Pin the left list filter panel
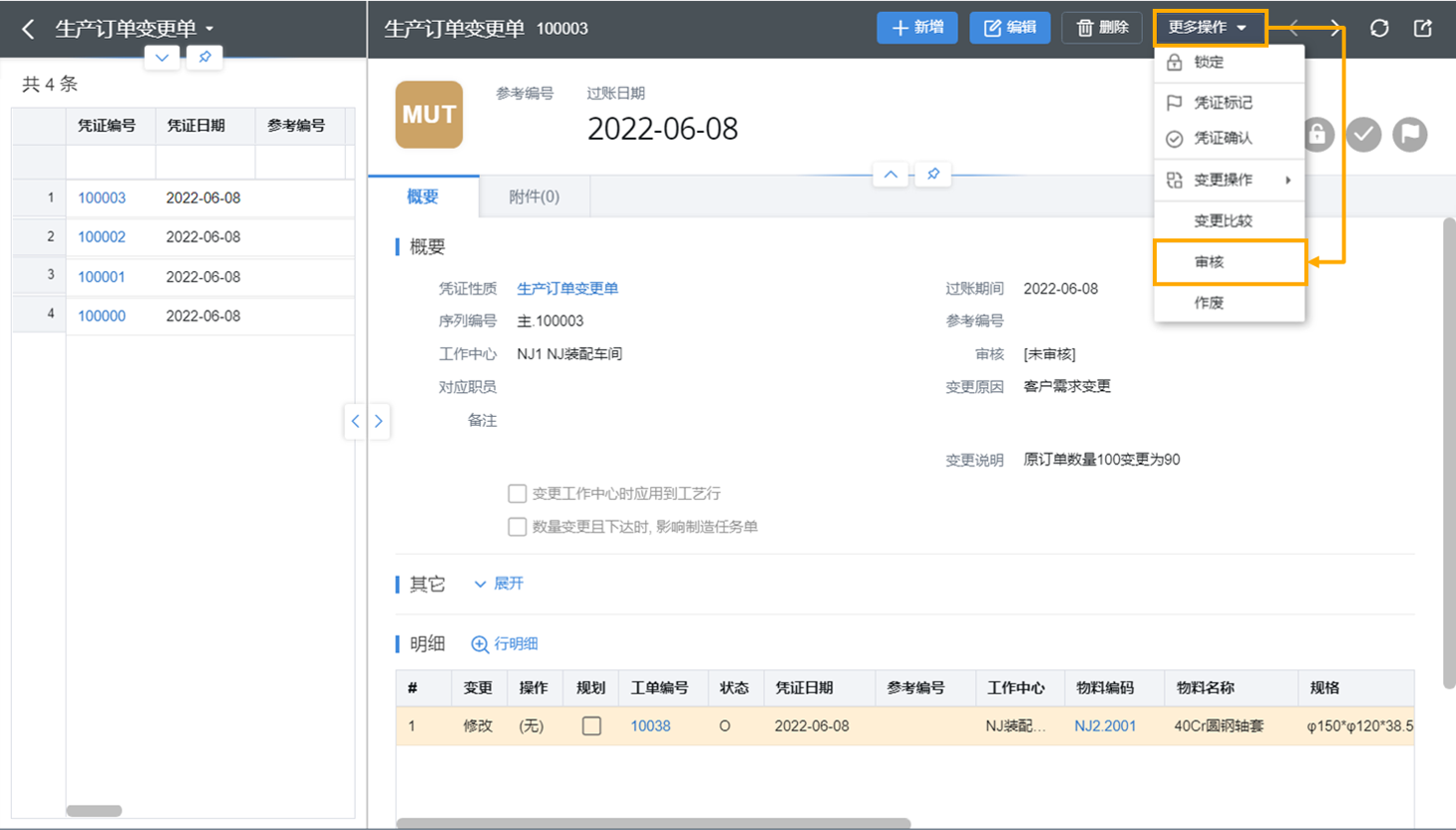The height and width of the screenshot is (830, 1456). tap(204, 57)
